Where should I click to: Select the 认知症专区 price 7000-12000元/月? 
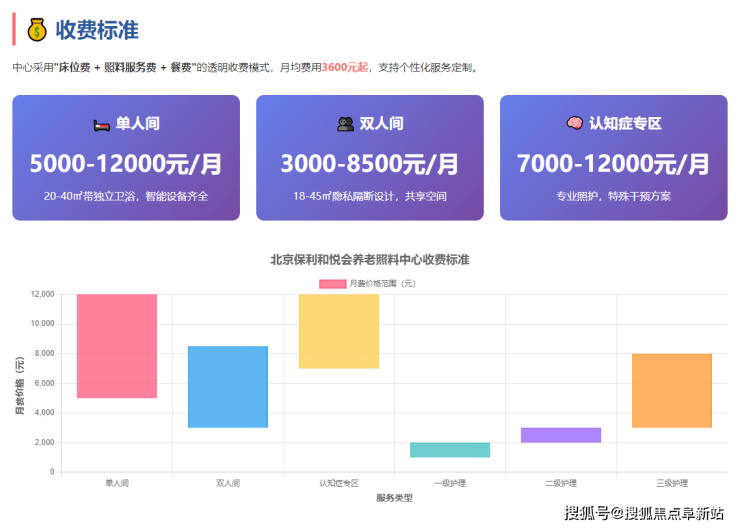[x=613, y=164]
